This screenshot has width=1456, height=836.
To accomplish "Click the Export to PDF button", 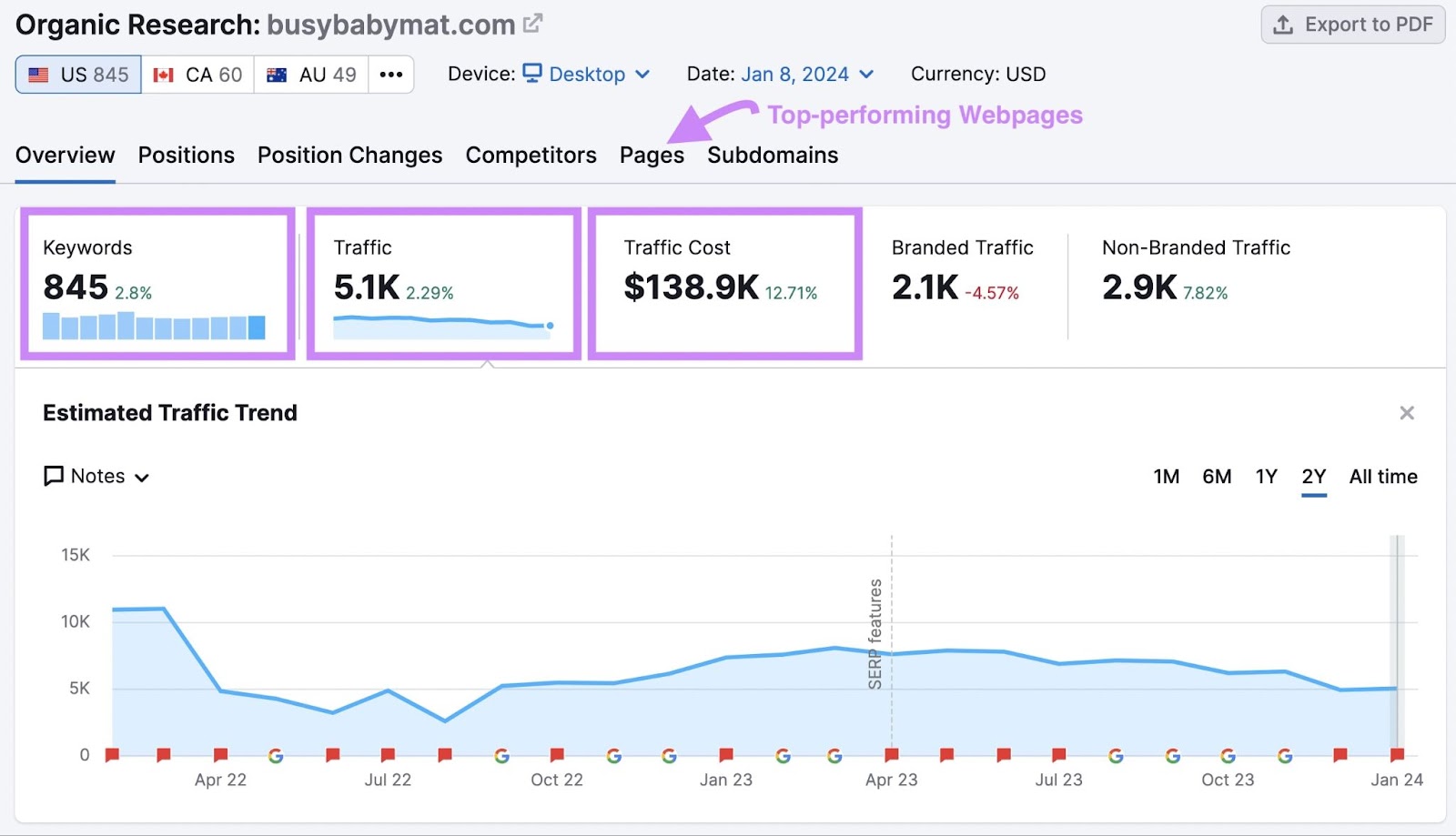I will (1352, 25).
